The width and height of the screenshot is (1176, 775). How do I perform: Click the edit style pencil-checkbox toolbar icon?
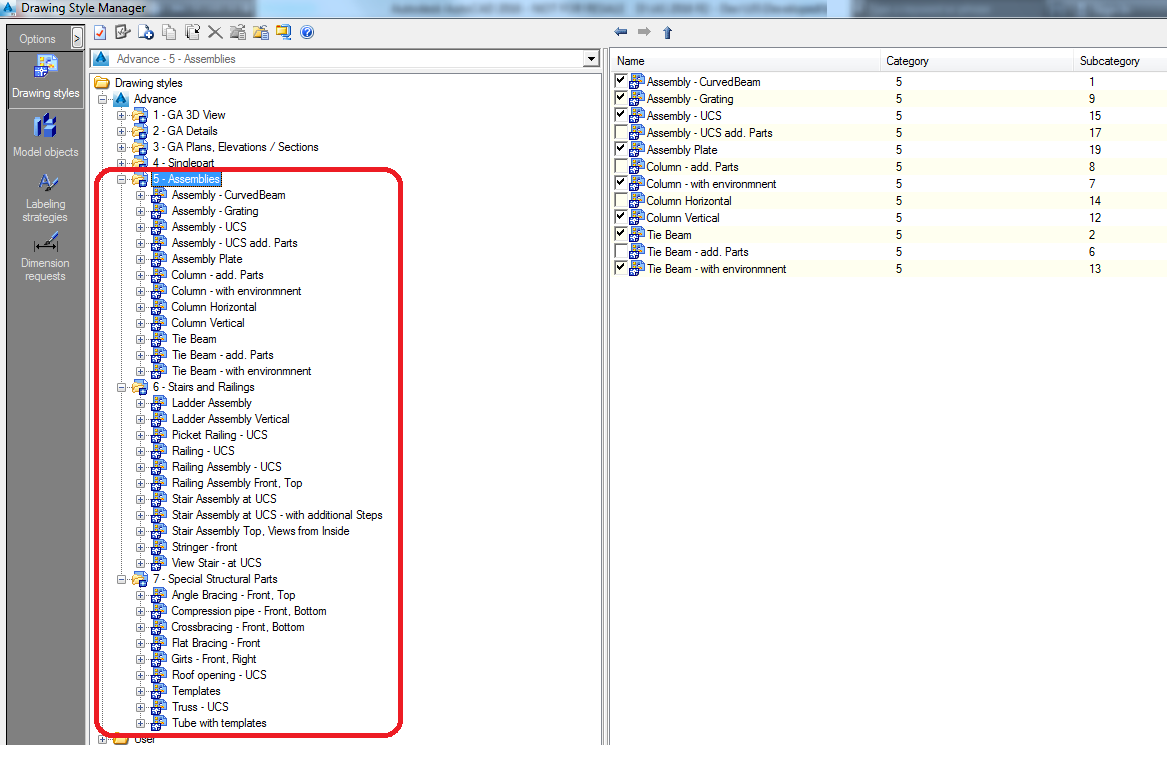point(123,32)
